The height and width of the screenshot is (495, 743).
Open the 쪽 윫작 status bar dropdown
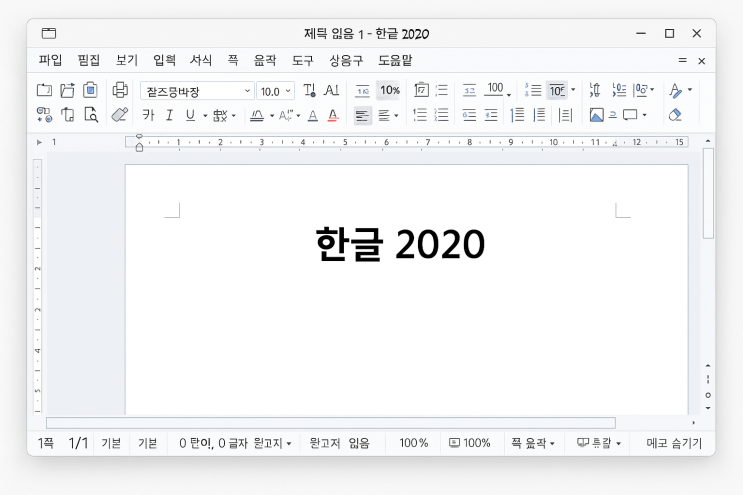(533, 443)
